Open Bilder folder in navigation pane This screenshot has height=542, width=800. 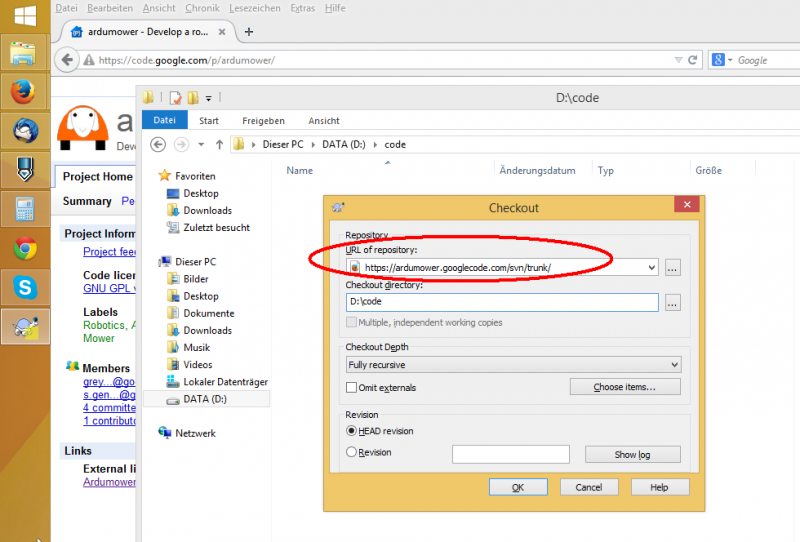(x=195, y=279)
